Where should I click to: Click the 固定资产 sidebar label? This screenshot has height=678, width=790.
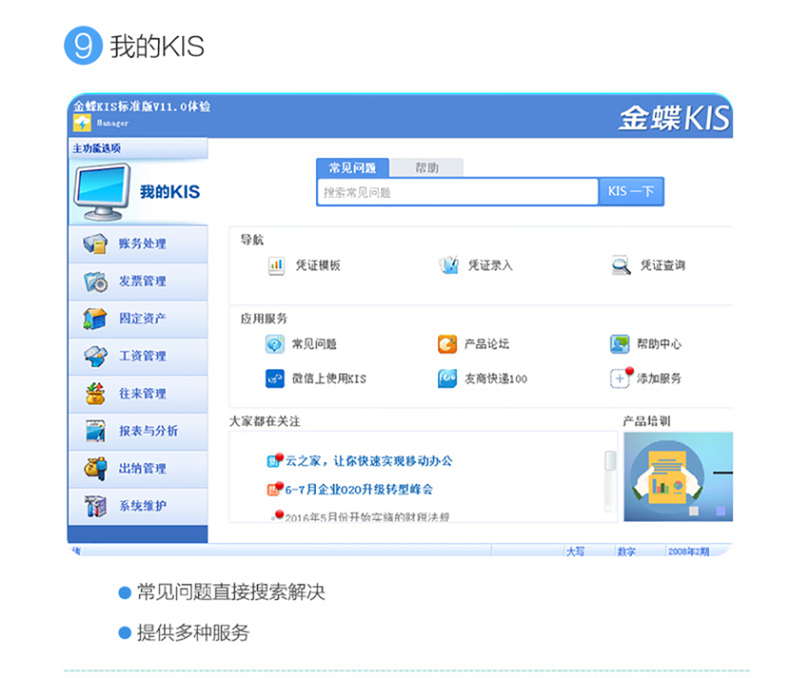pos(142,318)
